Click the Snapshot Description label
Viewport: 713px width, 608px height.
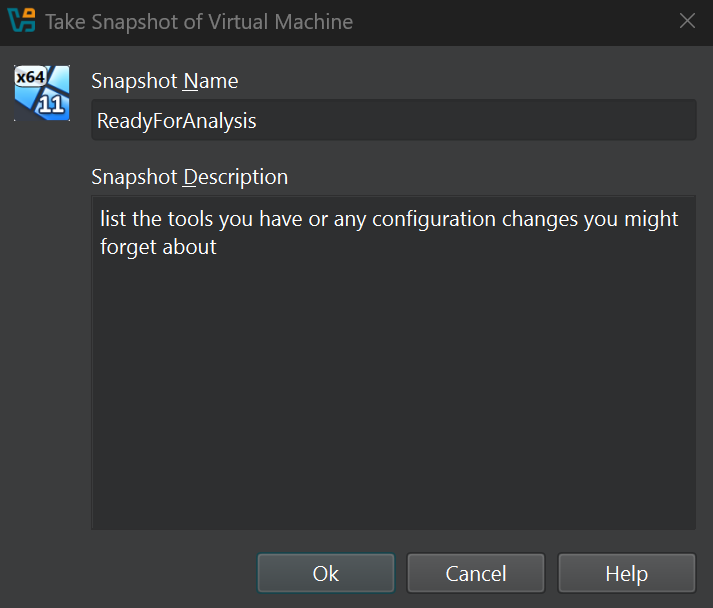click(x=190, y=177)
